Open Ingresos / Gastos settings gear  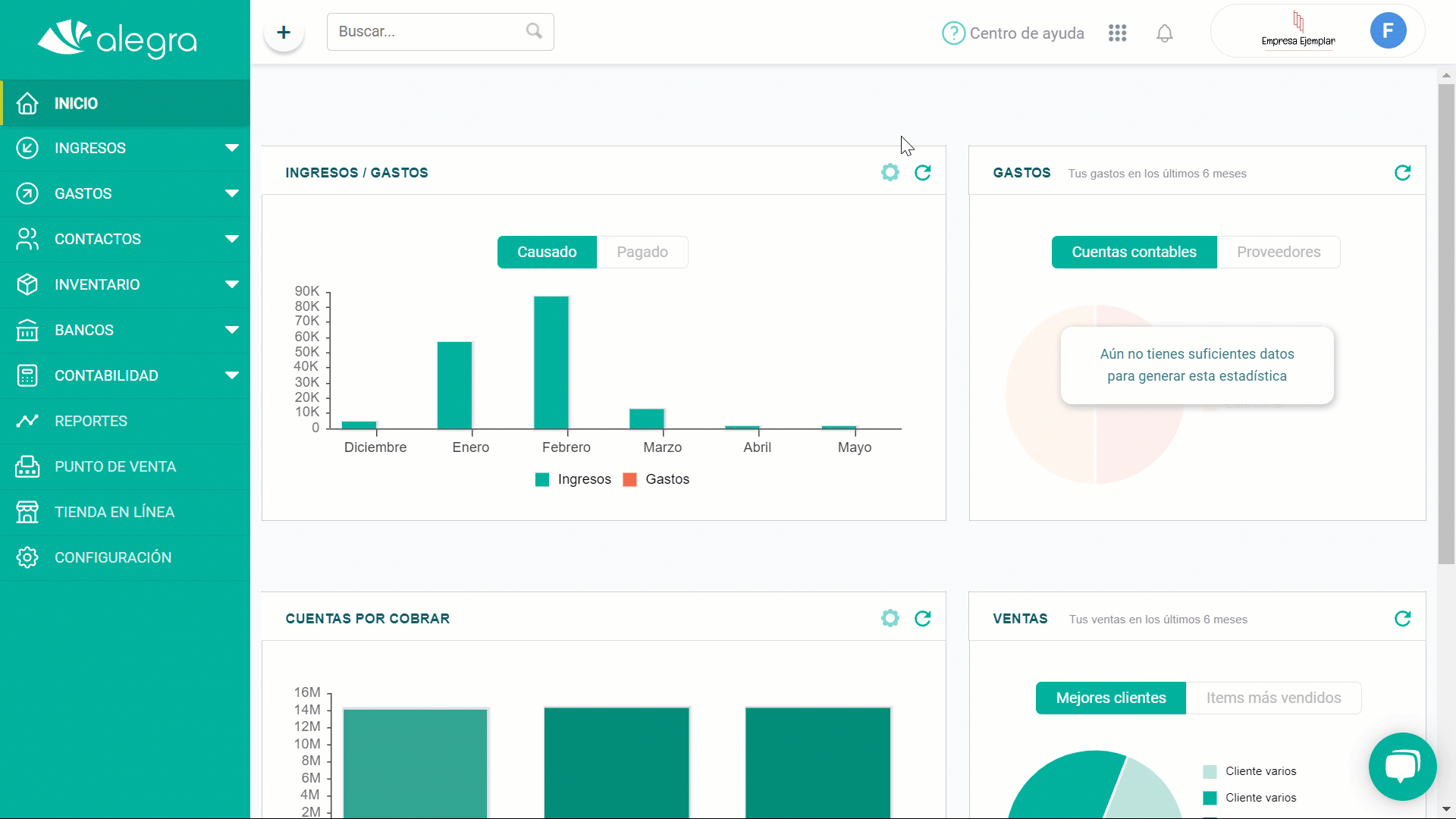[890, 173]
